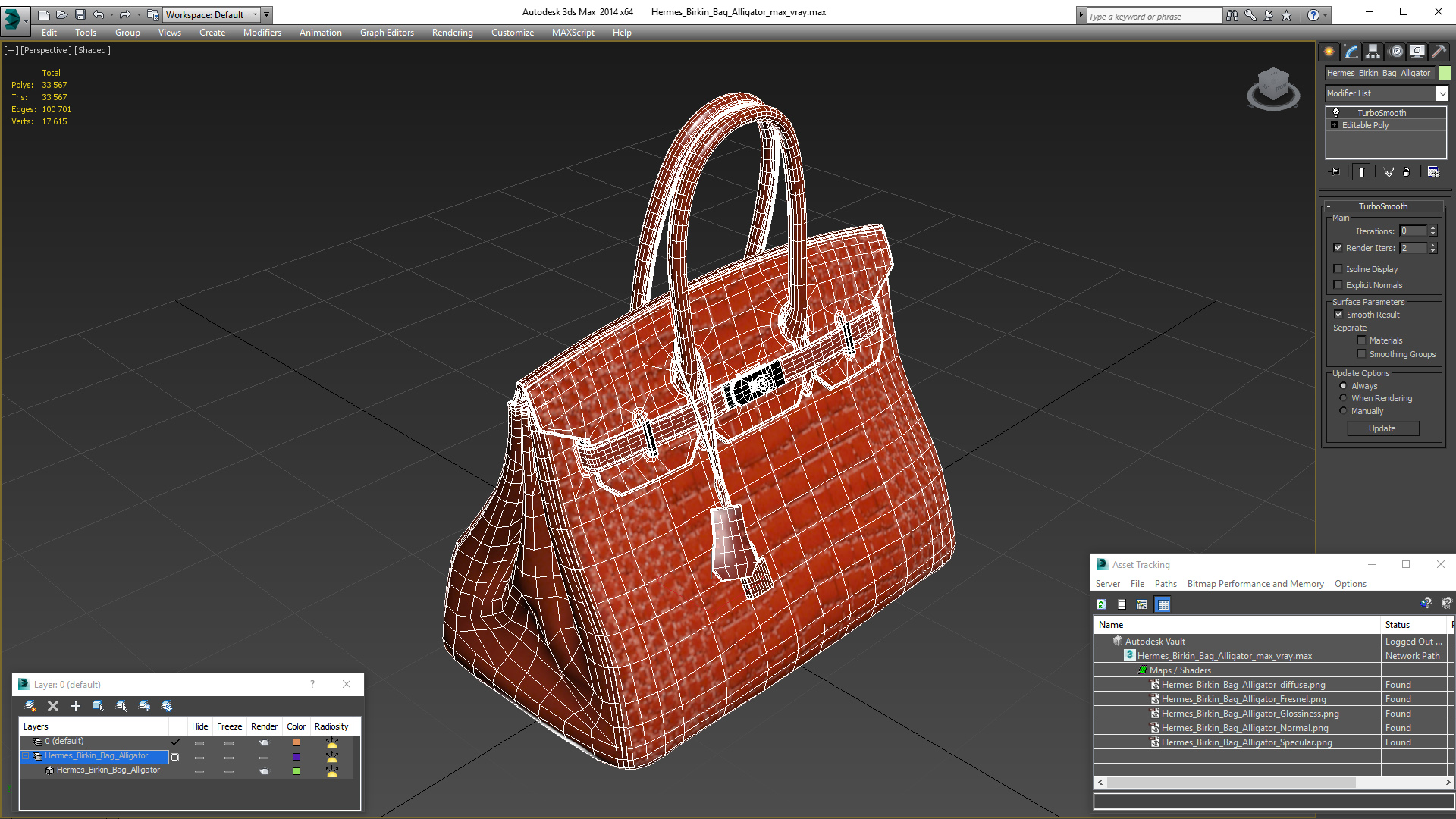
Task: Click the viewport [+] menu label
Action: click(x=11, y=50)
